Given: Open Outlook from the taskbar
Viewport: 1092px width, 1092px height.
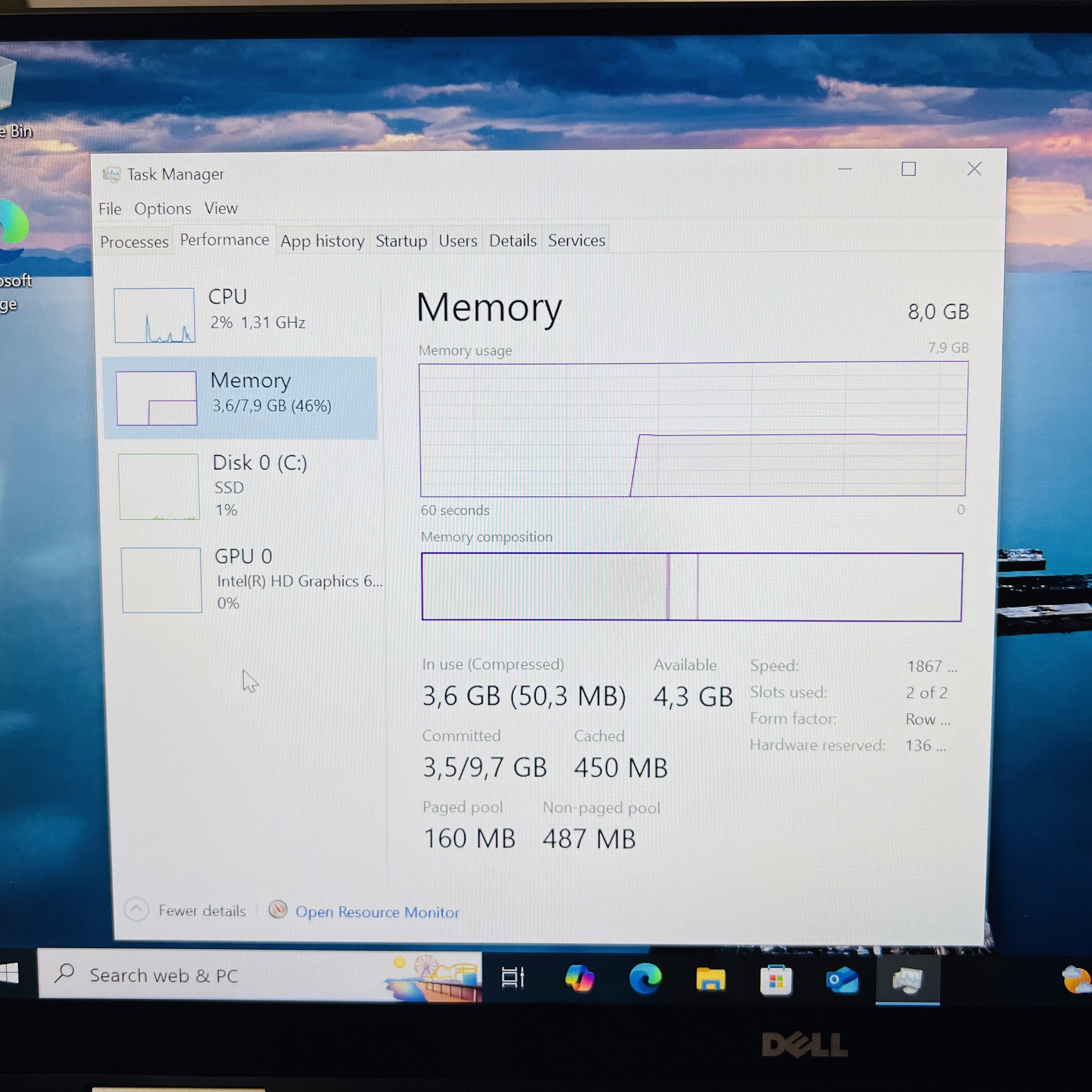Looking at the screenshot, I should pos(842,980).
